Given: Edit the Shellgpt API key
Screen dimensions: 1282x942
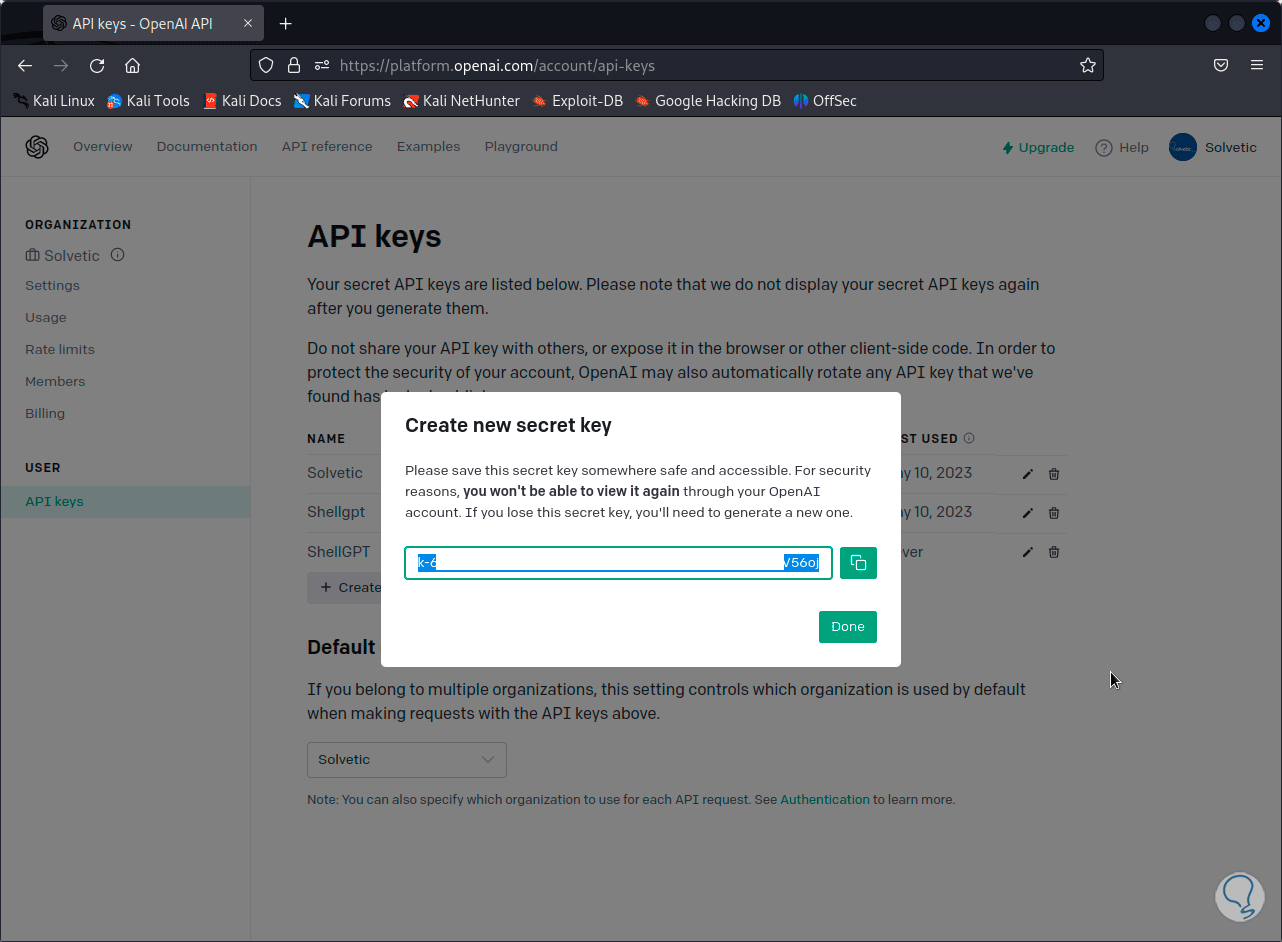Looking at the screenshot, I should tap(1028, 513).
